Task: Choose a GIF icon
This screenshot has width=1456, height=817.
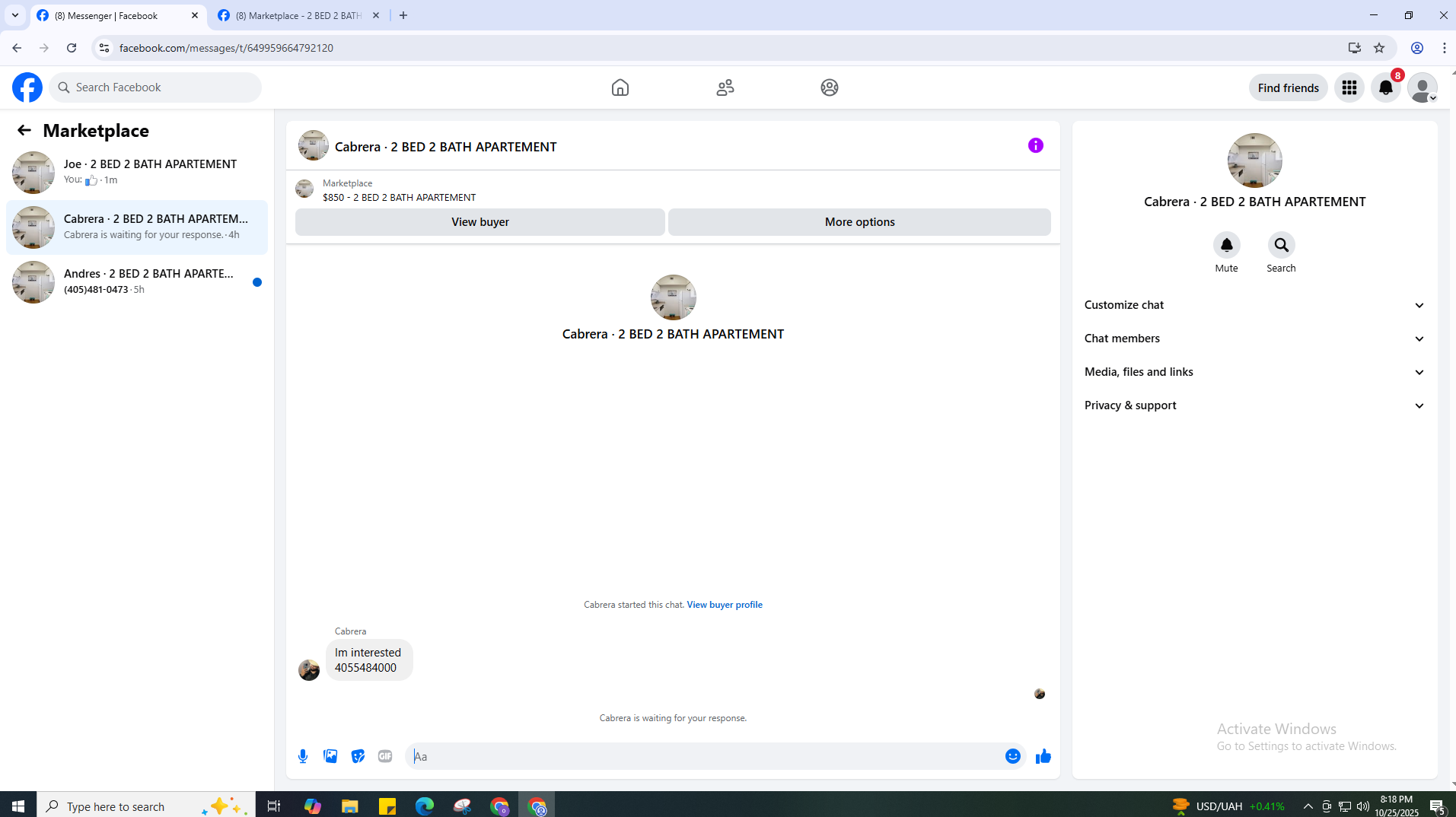Action: pyautogui.click(x=385, y=756)
